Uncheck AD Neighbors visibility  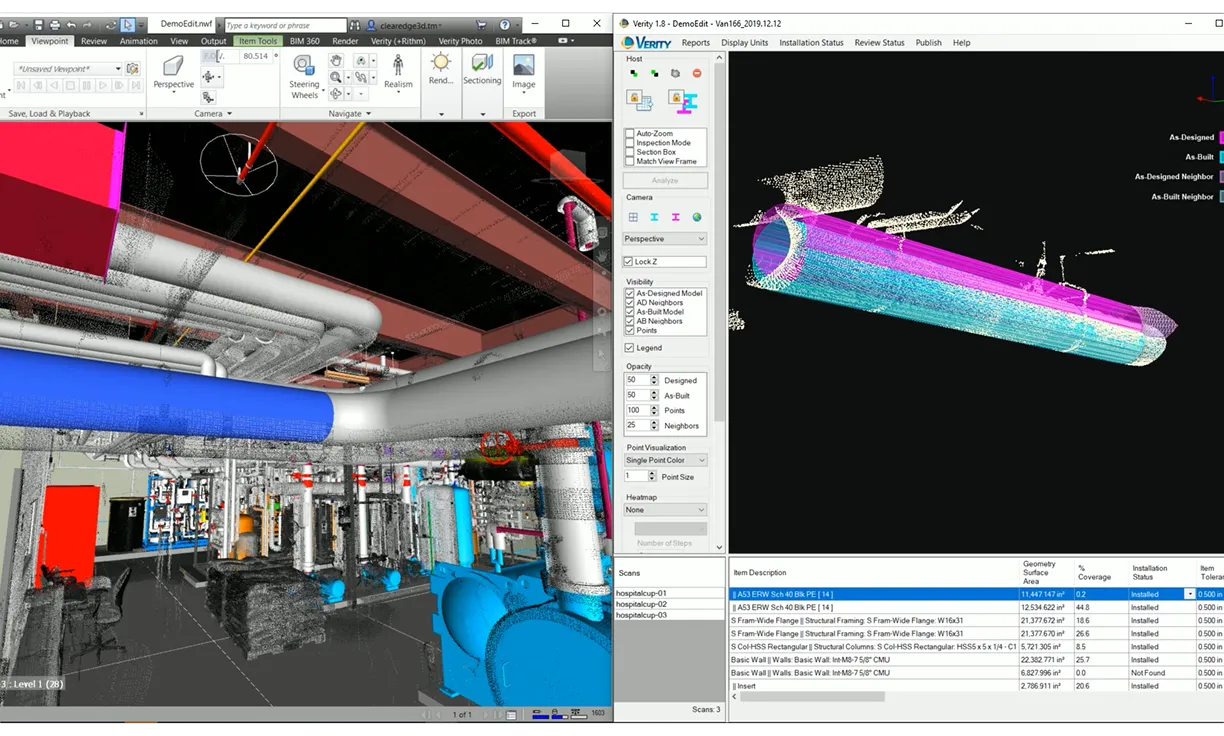coord(630,302)
